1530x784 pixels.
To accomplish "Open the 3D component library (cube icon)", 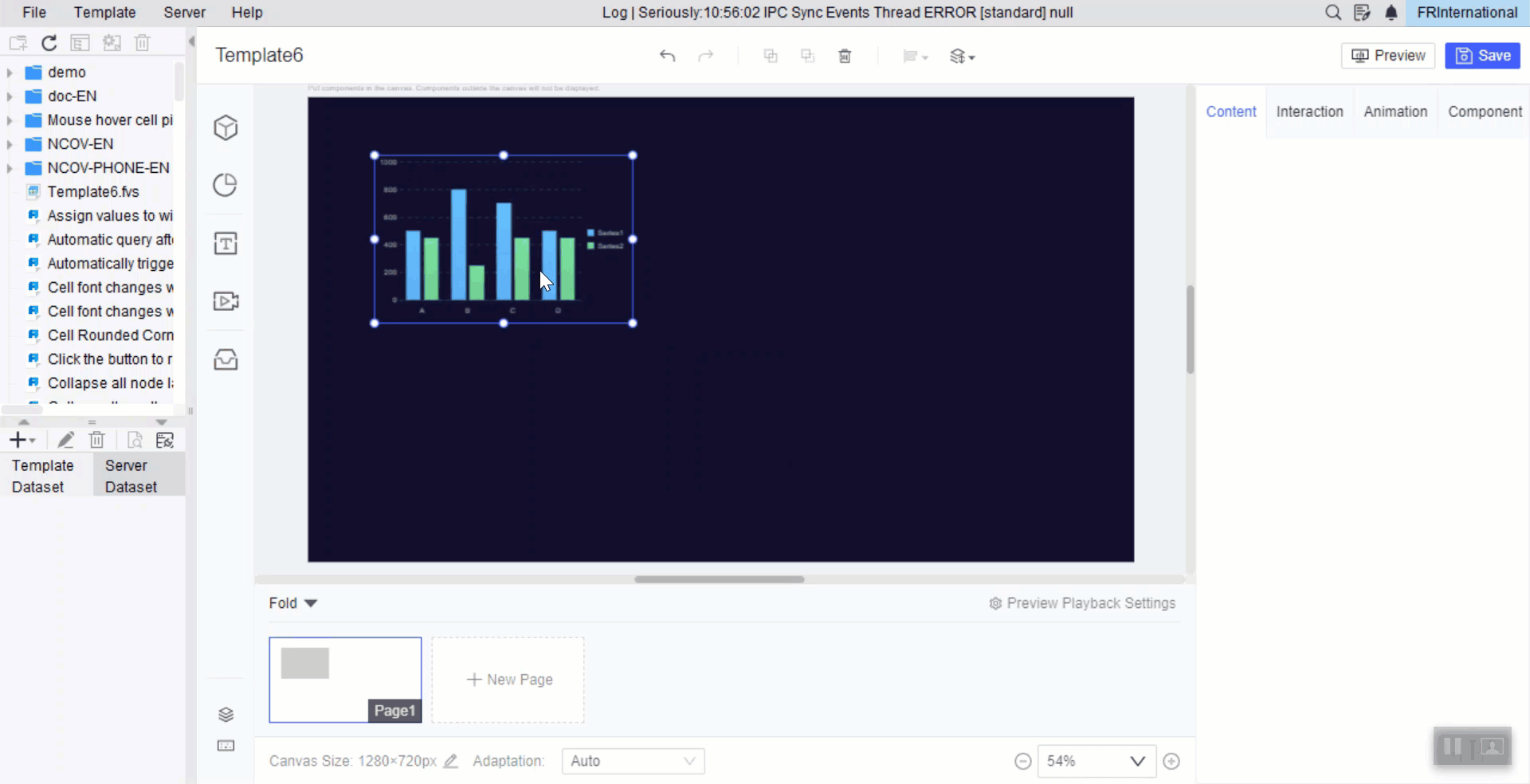I will 226,127.
